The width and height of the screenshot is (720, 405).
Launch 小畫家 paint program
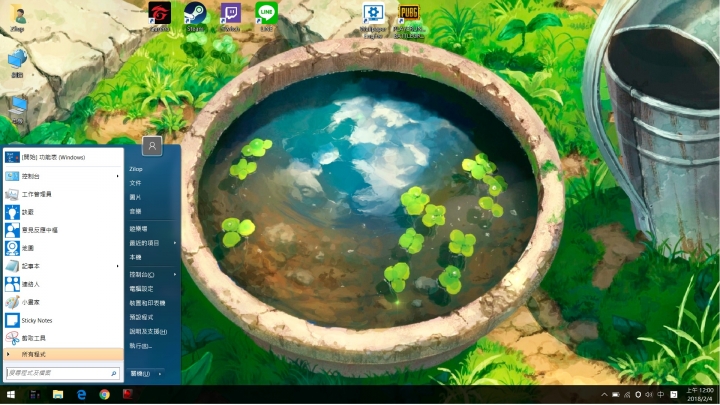point(63,302)
